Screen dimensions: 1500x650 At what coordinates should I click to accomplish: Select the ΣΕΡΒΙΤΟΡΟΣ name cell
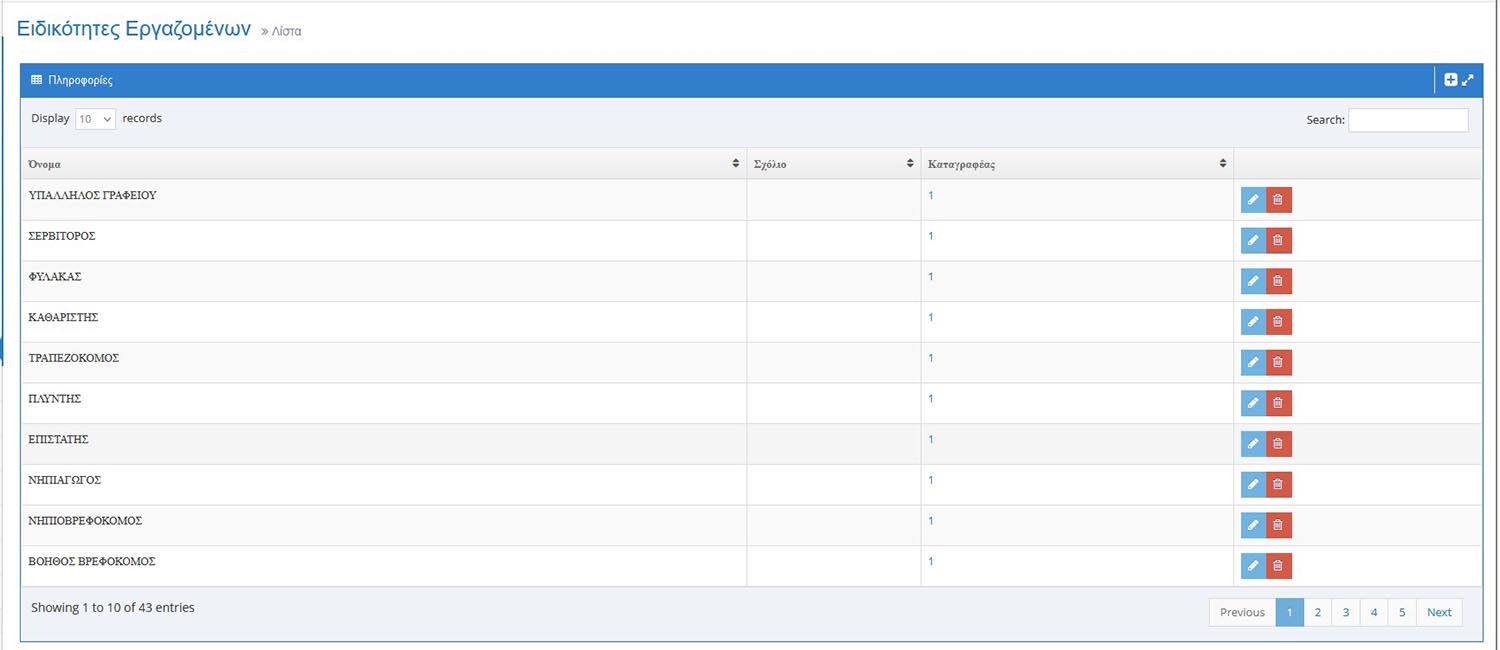pos(384,241)
